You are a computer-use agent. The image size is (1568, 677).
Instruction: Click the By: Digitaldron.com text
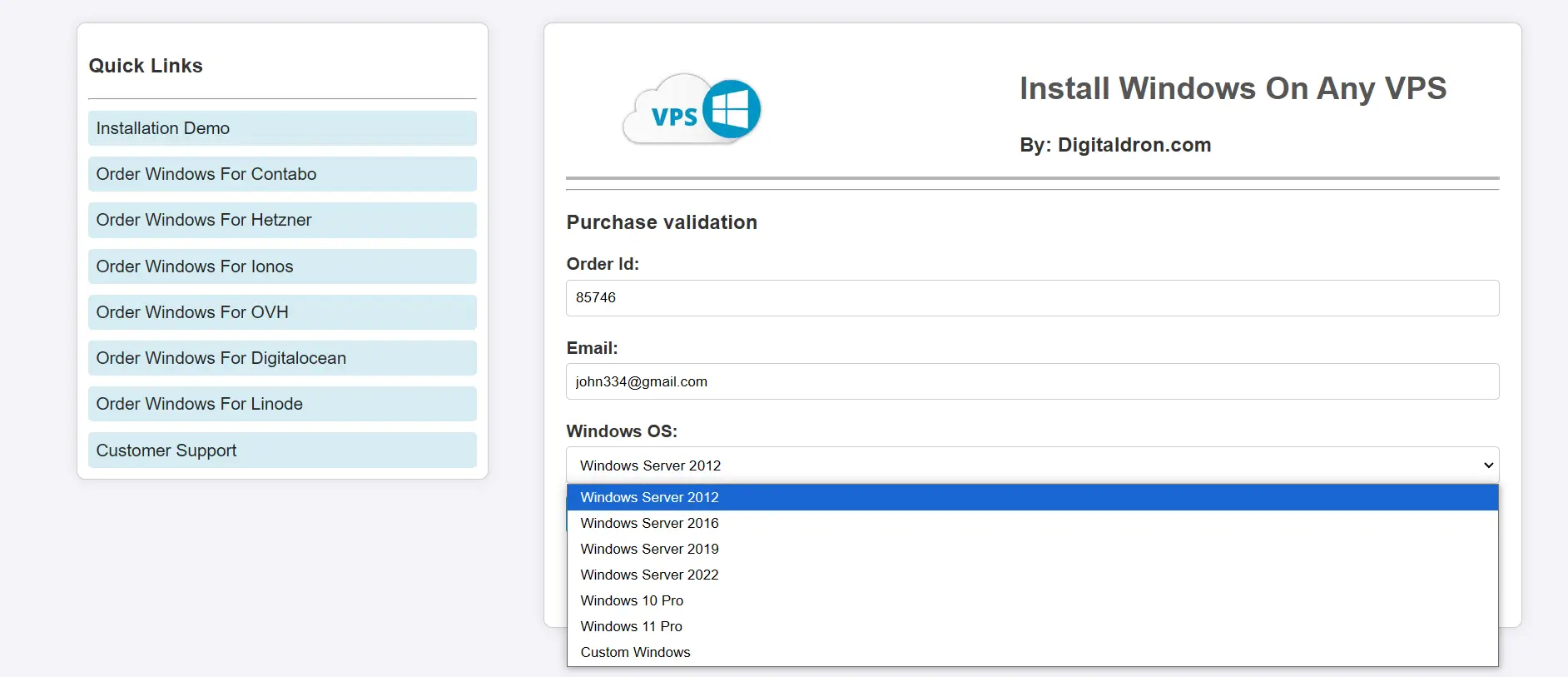[x=1115, y=145]
